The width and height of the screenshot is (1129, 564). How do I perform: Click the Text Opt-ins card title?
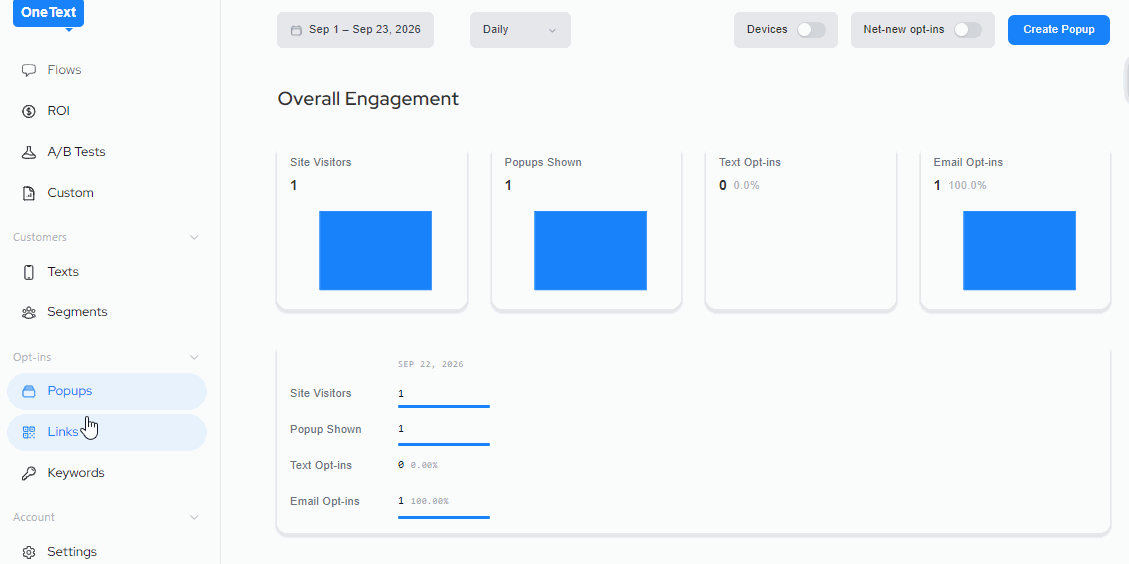pyautogui.click(x=750, y=162)
